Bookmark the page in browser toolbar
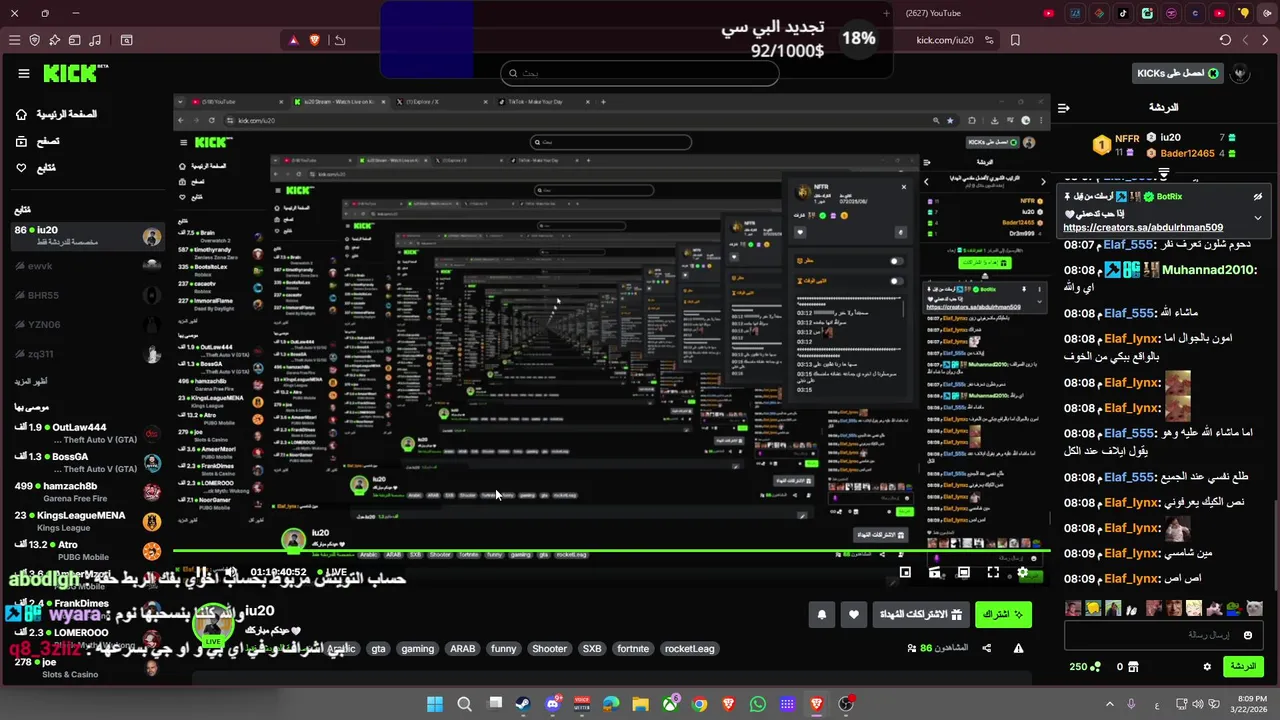1280x720 pixels. (1015, 40)
